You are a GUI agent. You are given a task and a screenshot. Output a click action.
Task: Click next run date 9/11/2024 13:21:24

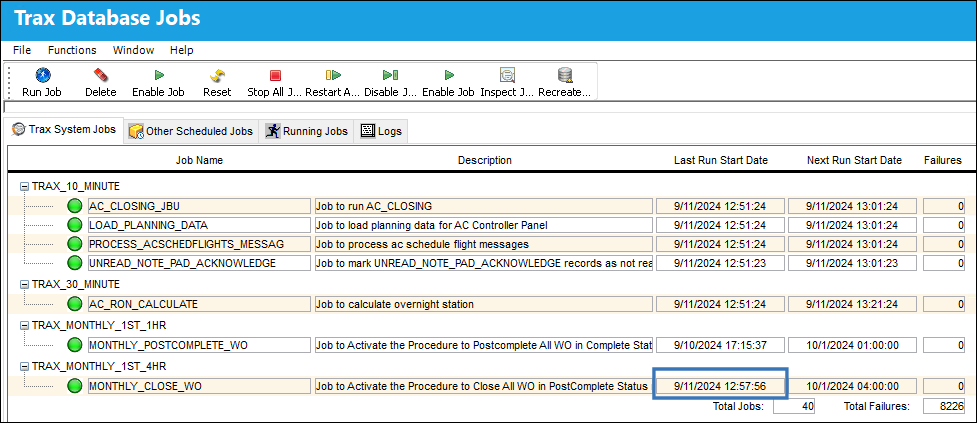click(852, 304)
